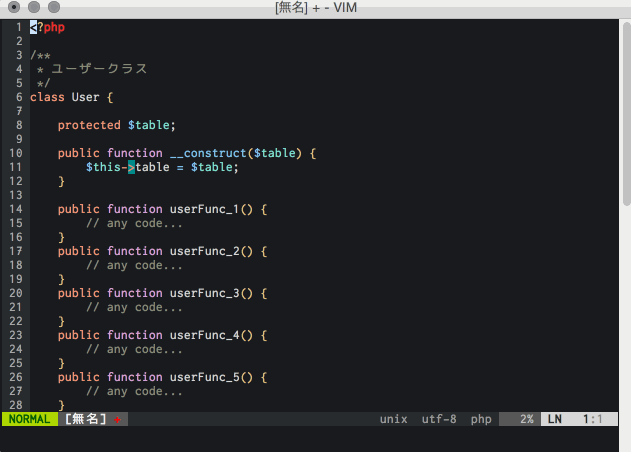Click userFunc_4 function name
Screen dimensions: 631x452
(x=204, y=335)
